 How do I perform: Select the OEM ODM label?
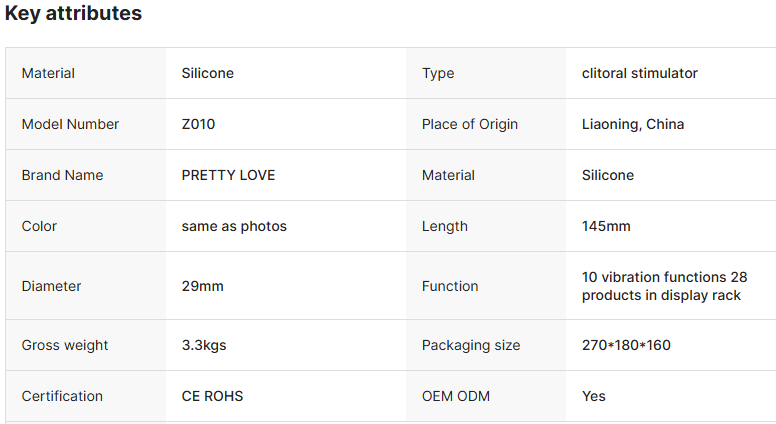pyautogui.click(x=456, y=396)
